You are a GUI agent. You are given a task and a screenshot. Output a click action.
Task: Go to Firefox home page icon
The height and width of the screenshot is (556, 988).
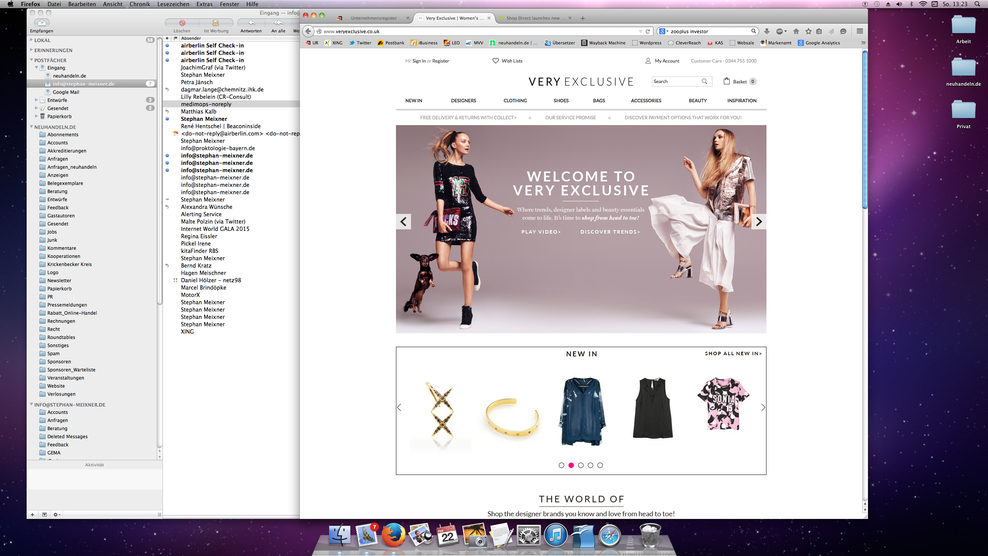click(x=796, y=31)
